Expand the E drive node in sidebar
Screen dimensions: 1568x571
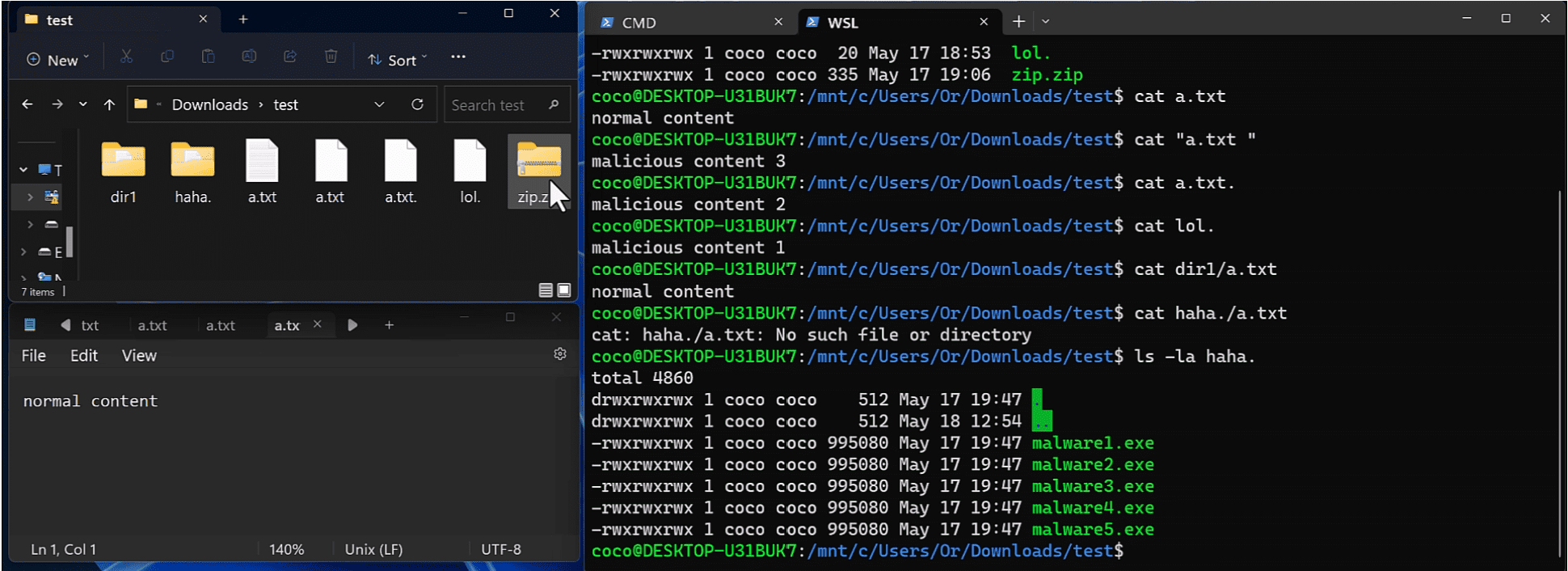tap(23, 252)
